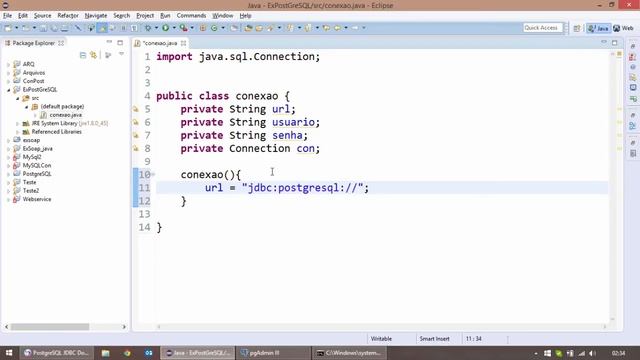Click the New Java Package icon
The width and height of the screenshot is (640, 360).
[203, 28]
